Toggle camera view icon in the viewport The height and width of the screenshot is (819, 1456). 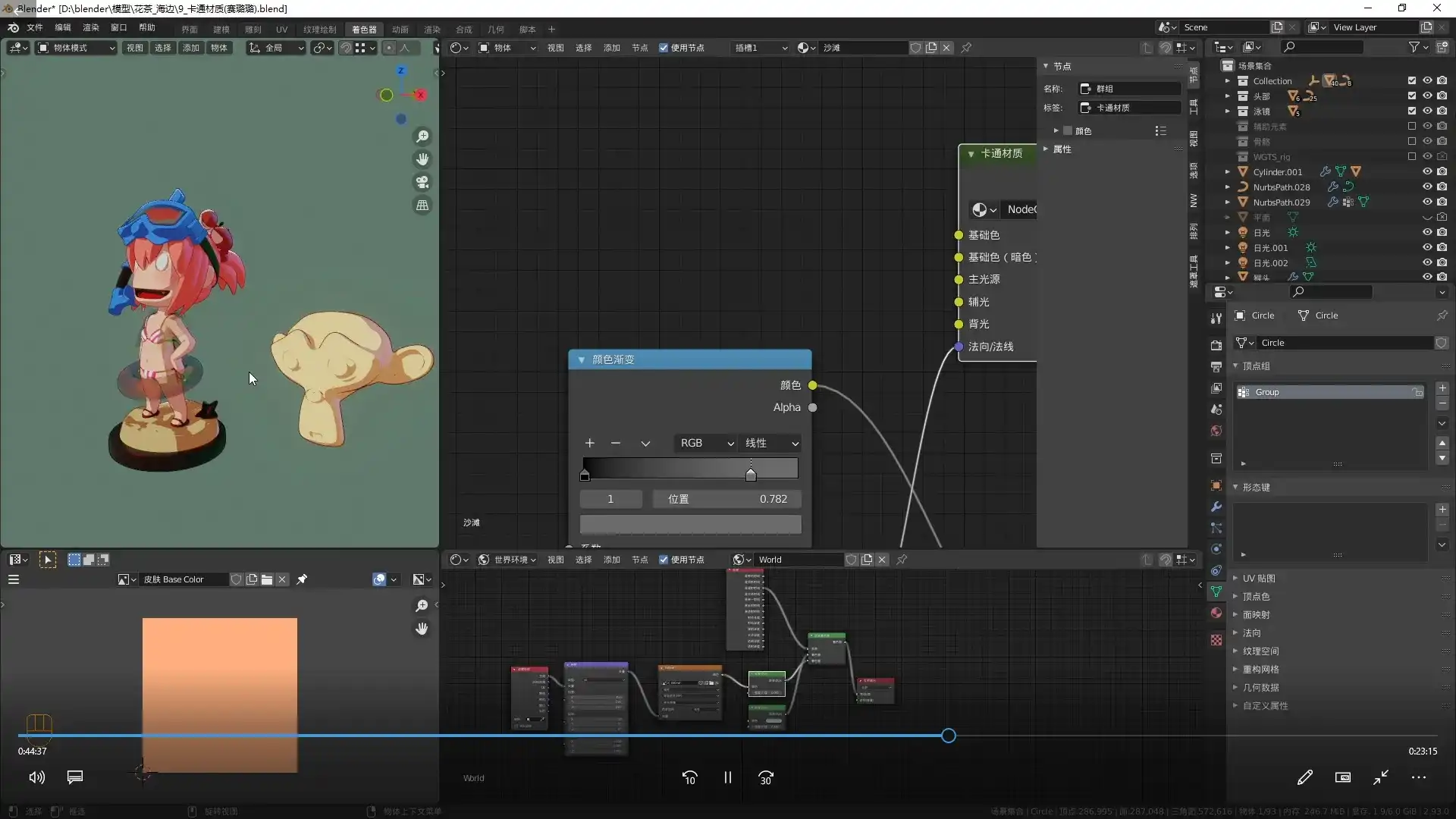point(422,182)
